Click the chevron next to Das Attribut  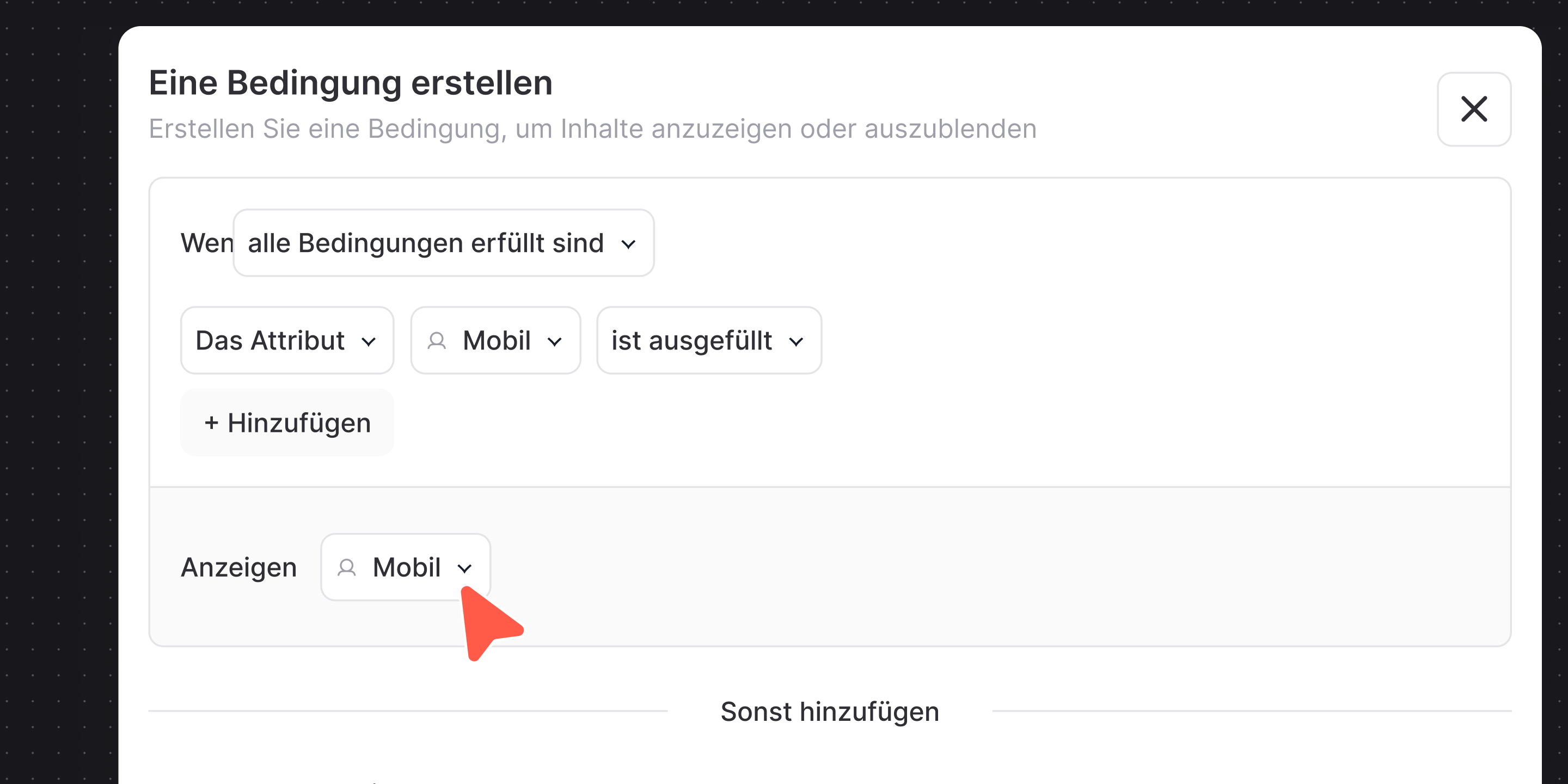(368, 342)
